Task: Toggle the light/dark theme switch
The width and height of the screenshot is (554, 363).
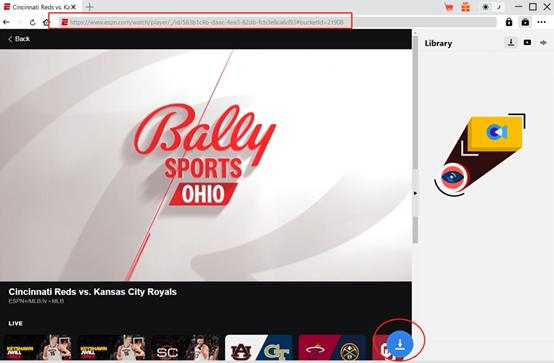Action: pos(492,7)
